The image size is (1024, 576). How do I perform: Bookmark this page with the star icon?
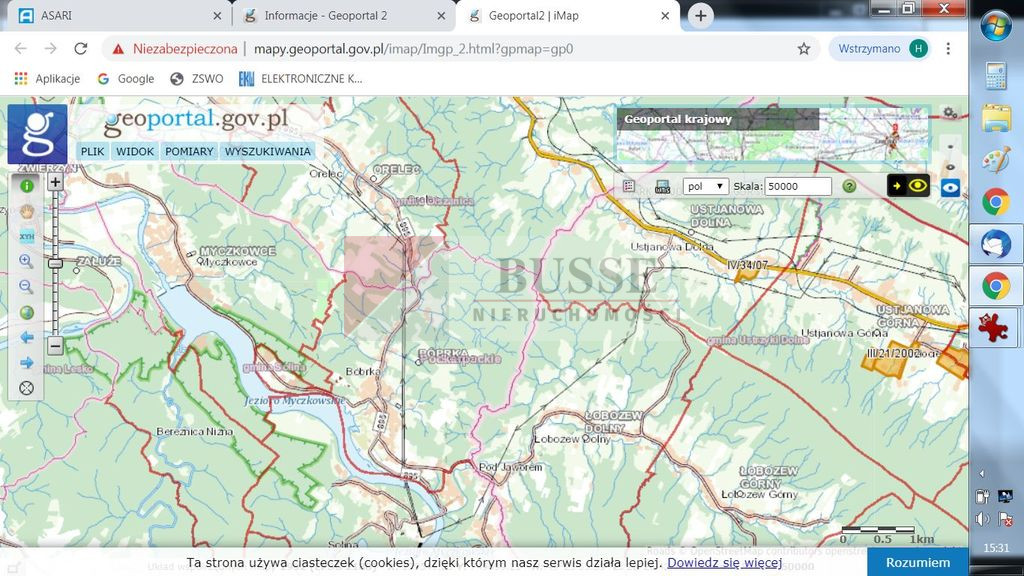click(x=804, y=48)
